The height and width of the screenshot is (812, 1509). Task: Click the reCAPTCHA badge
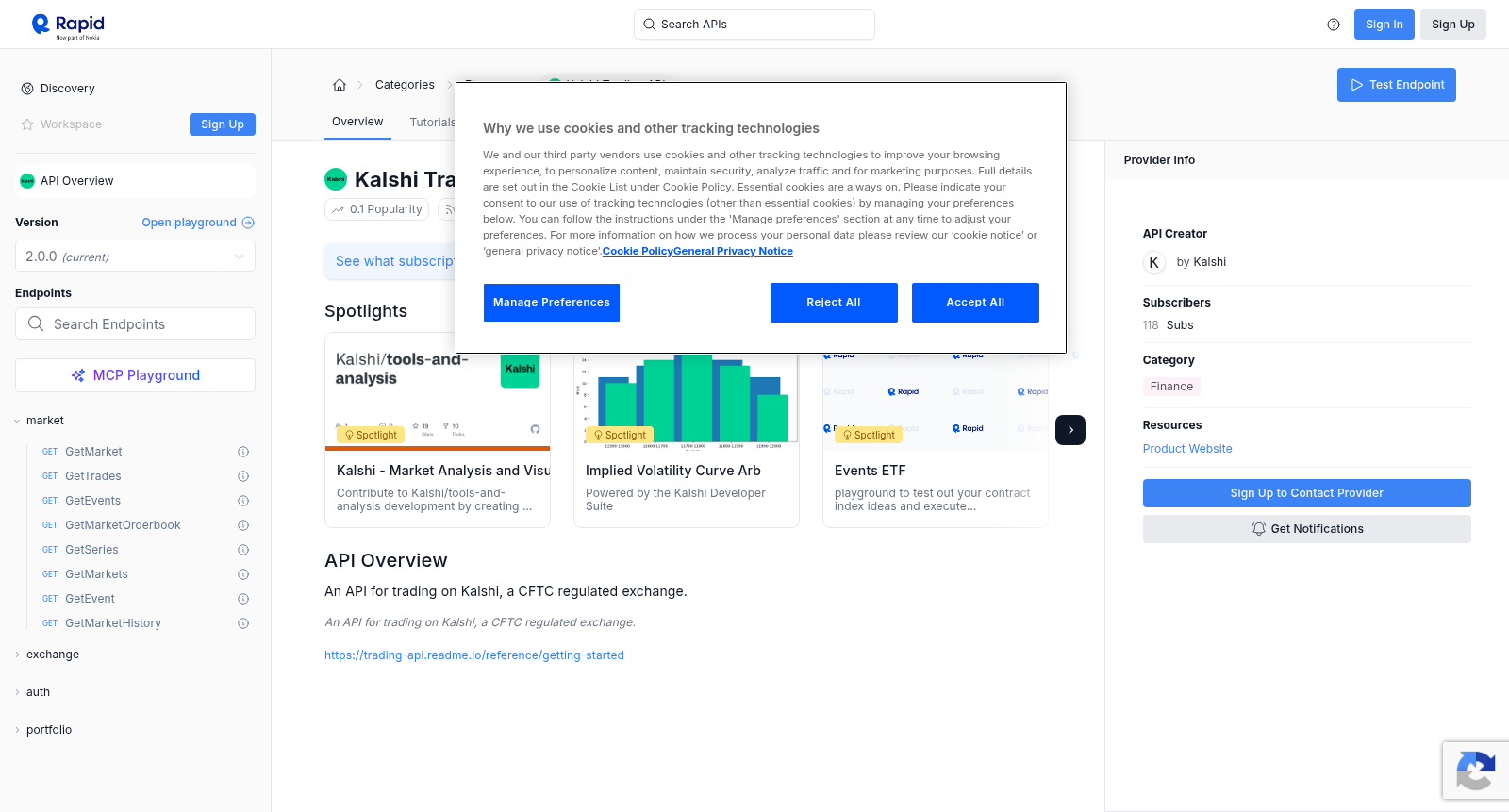coord(1475,770)
